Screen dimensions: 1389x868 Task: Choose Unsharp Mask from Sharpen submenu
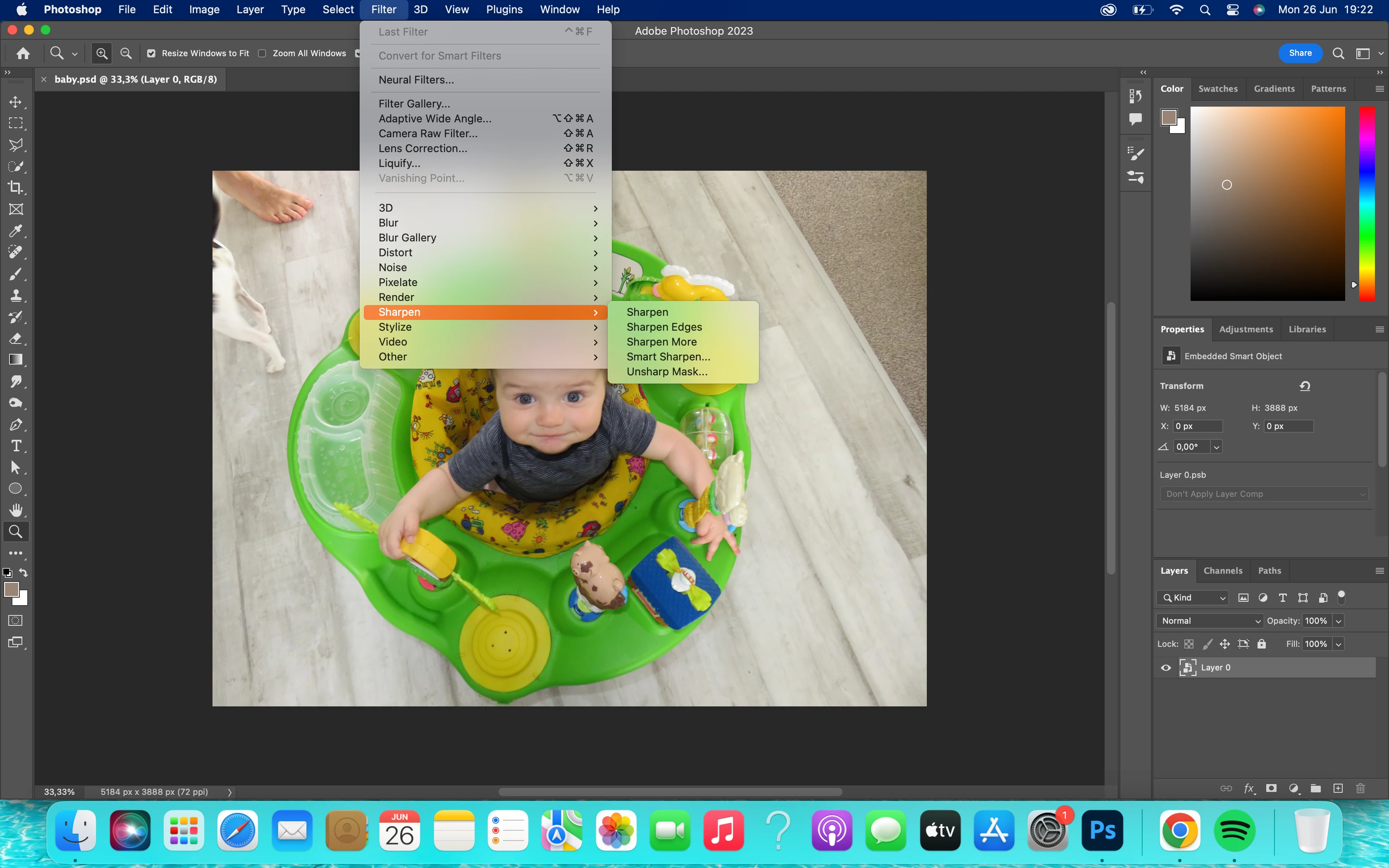(666, 372)
